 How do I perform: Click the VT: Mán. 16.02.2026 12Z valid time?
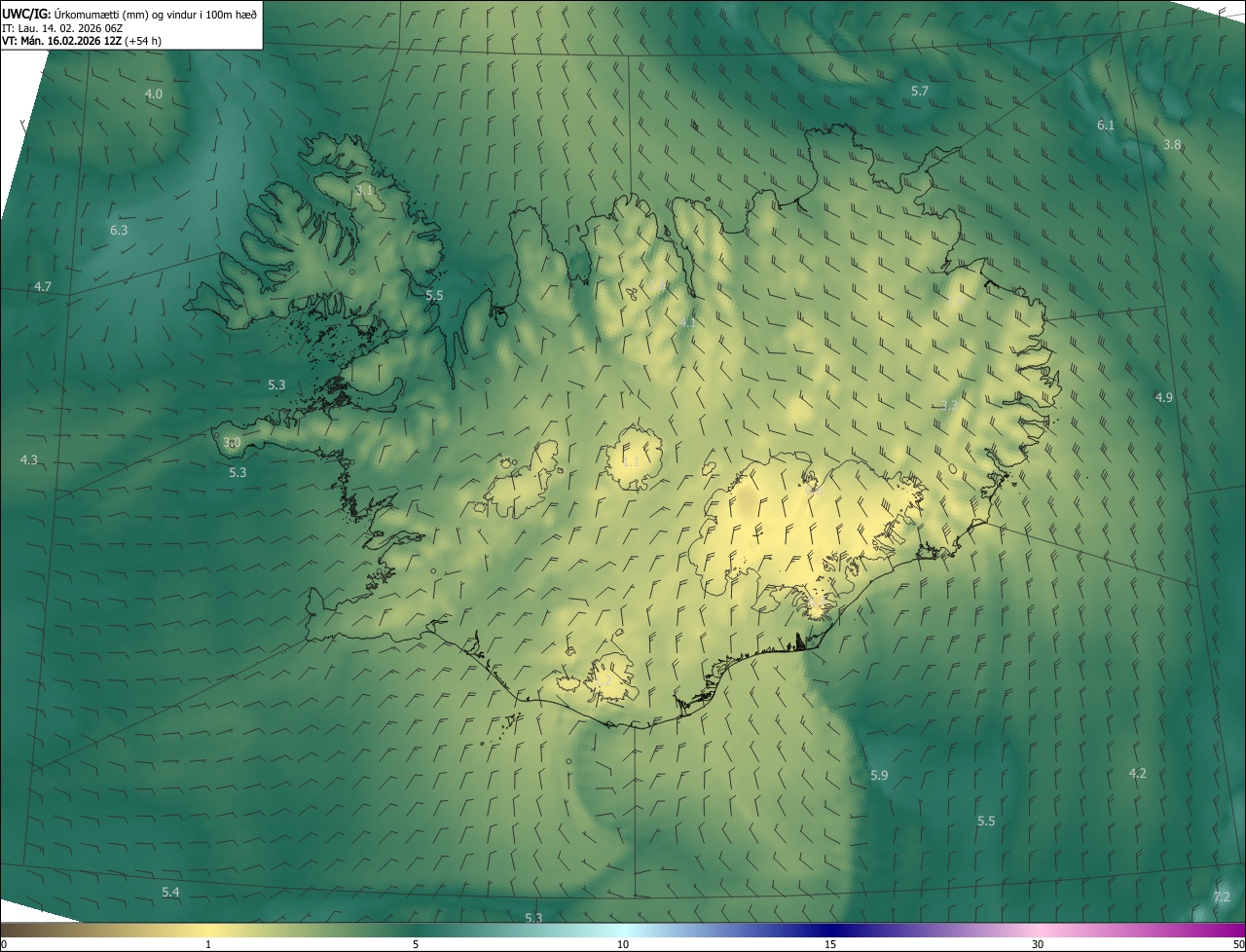[82, 41]
